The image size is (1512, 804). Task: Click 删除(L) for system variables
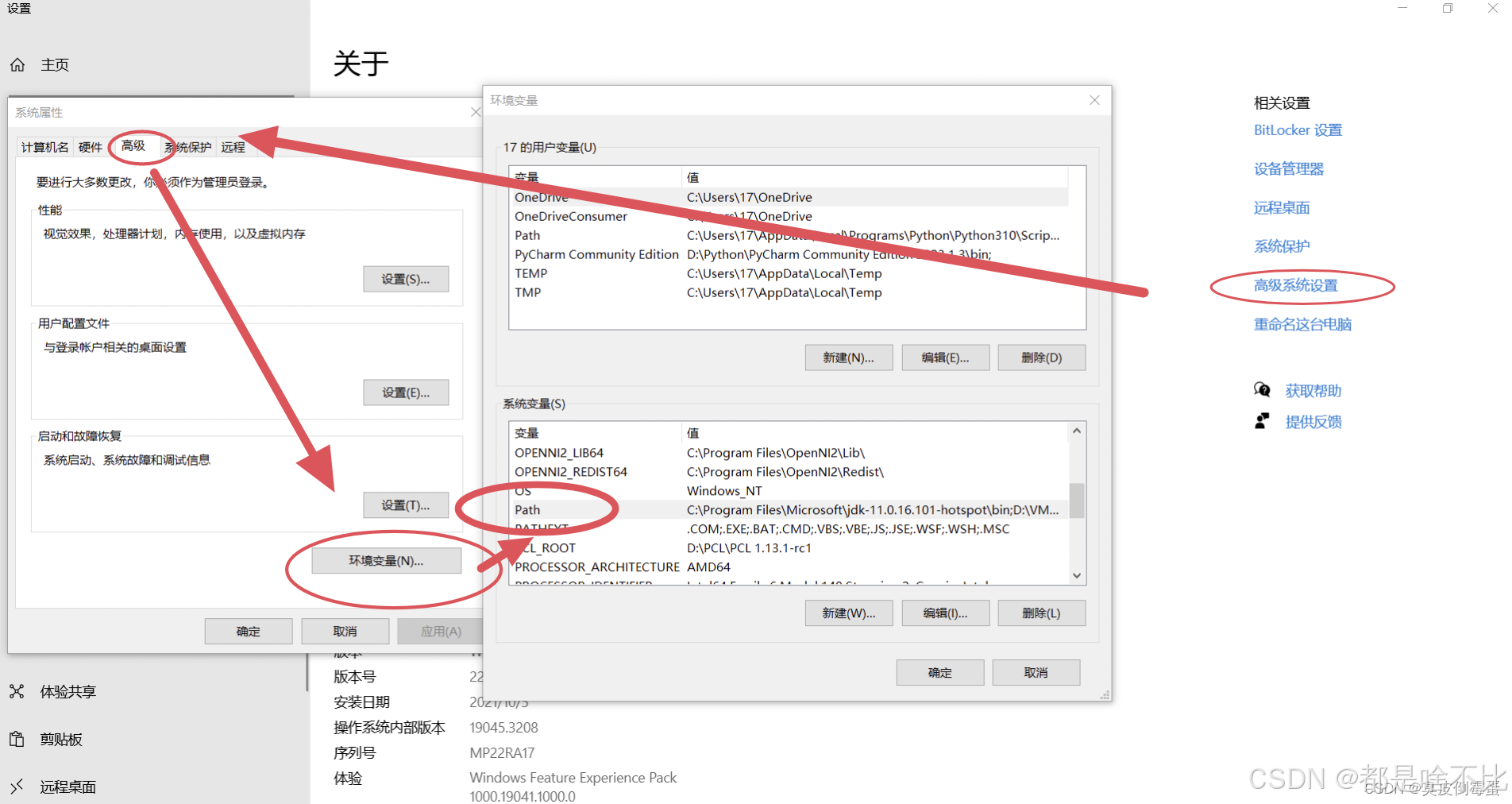(x=1041, y=613)
